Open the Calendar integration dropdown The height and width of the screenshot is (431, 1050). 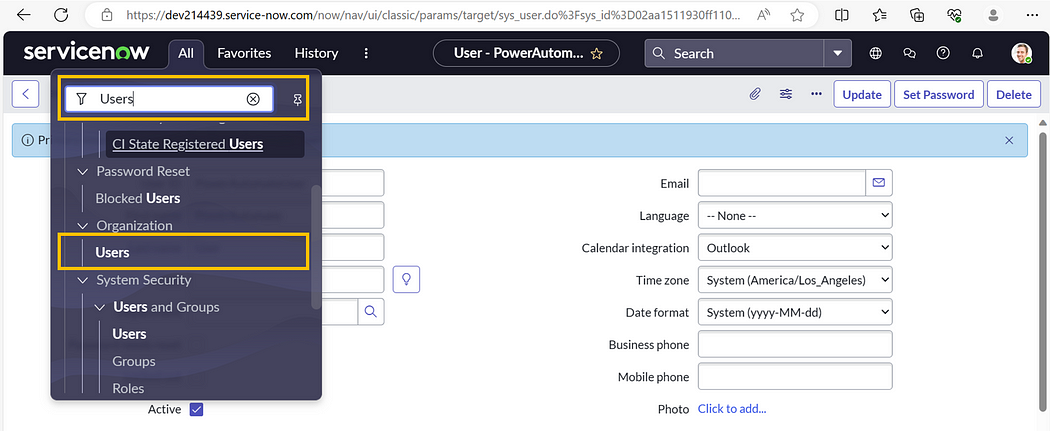795,248
